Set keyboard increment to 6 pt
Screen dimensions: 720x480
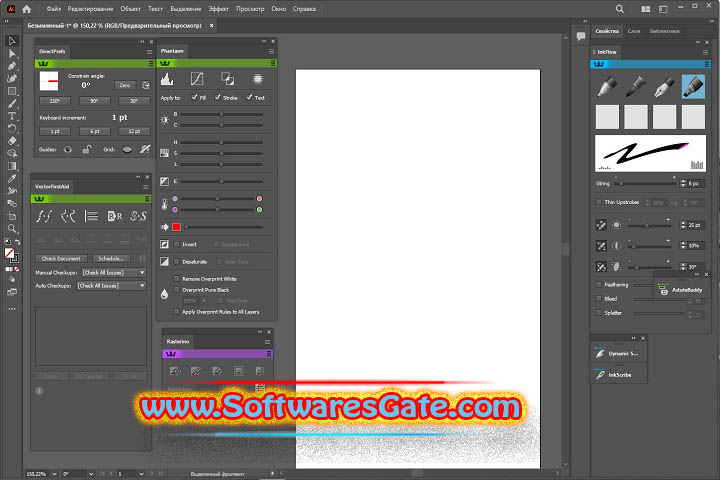coord(95,131)
